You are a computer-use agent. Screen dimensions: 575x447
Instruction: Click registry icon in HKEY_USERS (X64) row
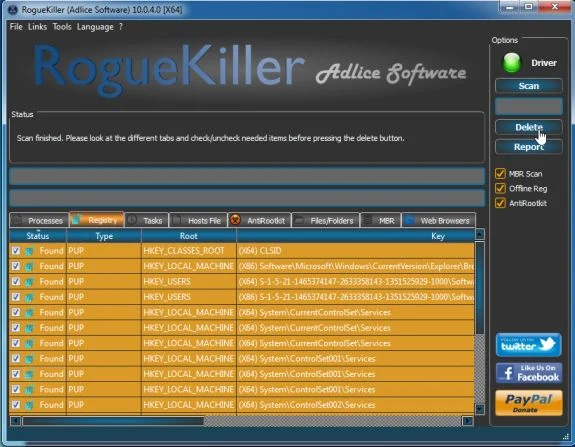coord(29,282)
